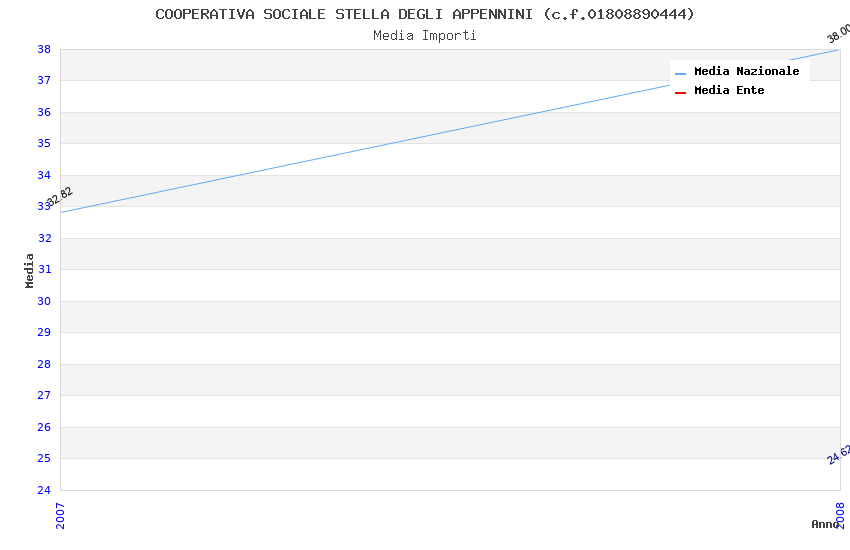
Task: Click the horizontal axis title Anno
Action: (x=825, y=524)
